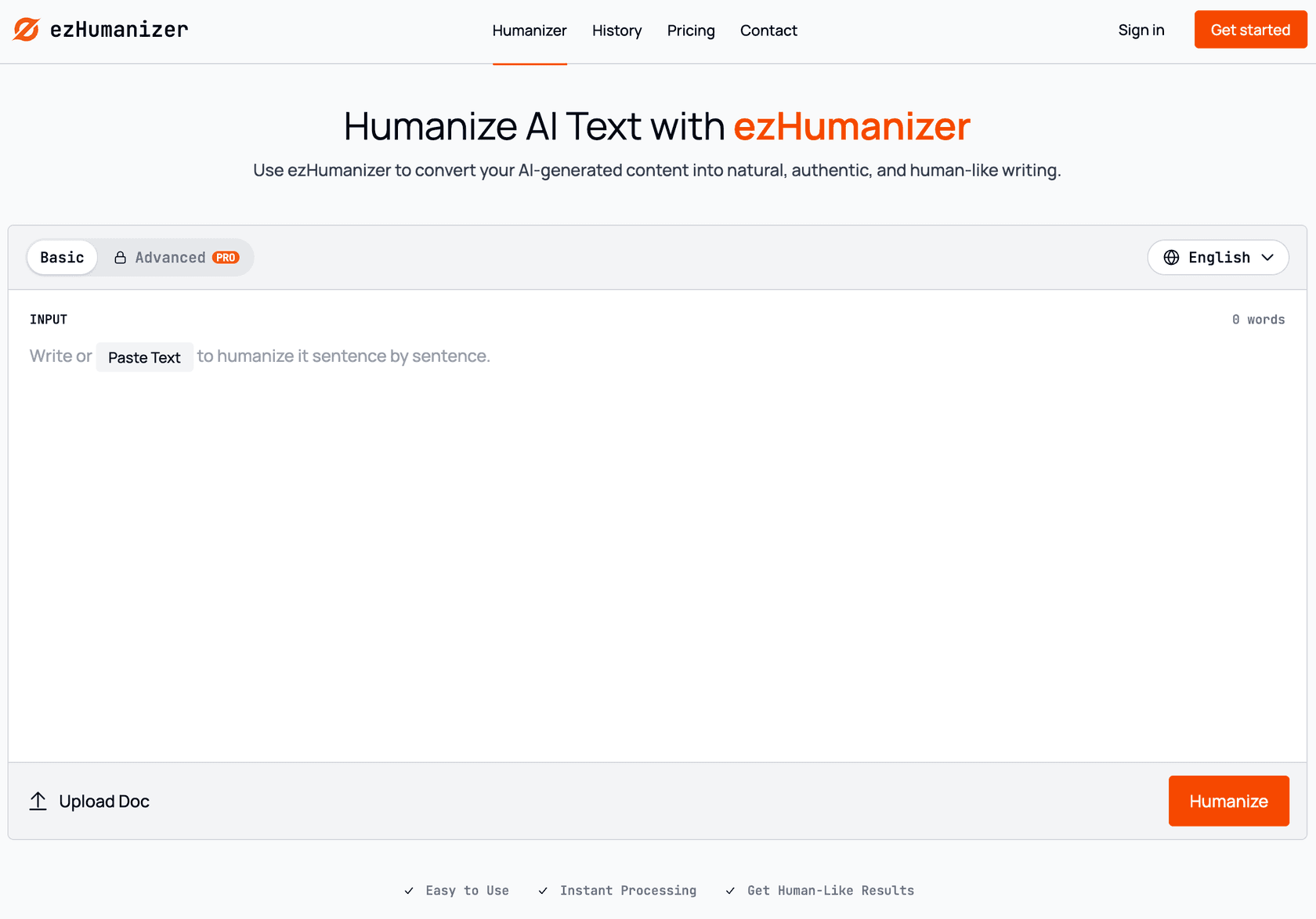Click the checkmark beside Easy to Use
Screen dimensions: 1316x919
click(x=409, y=891)
